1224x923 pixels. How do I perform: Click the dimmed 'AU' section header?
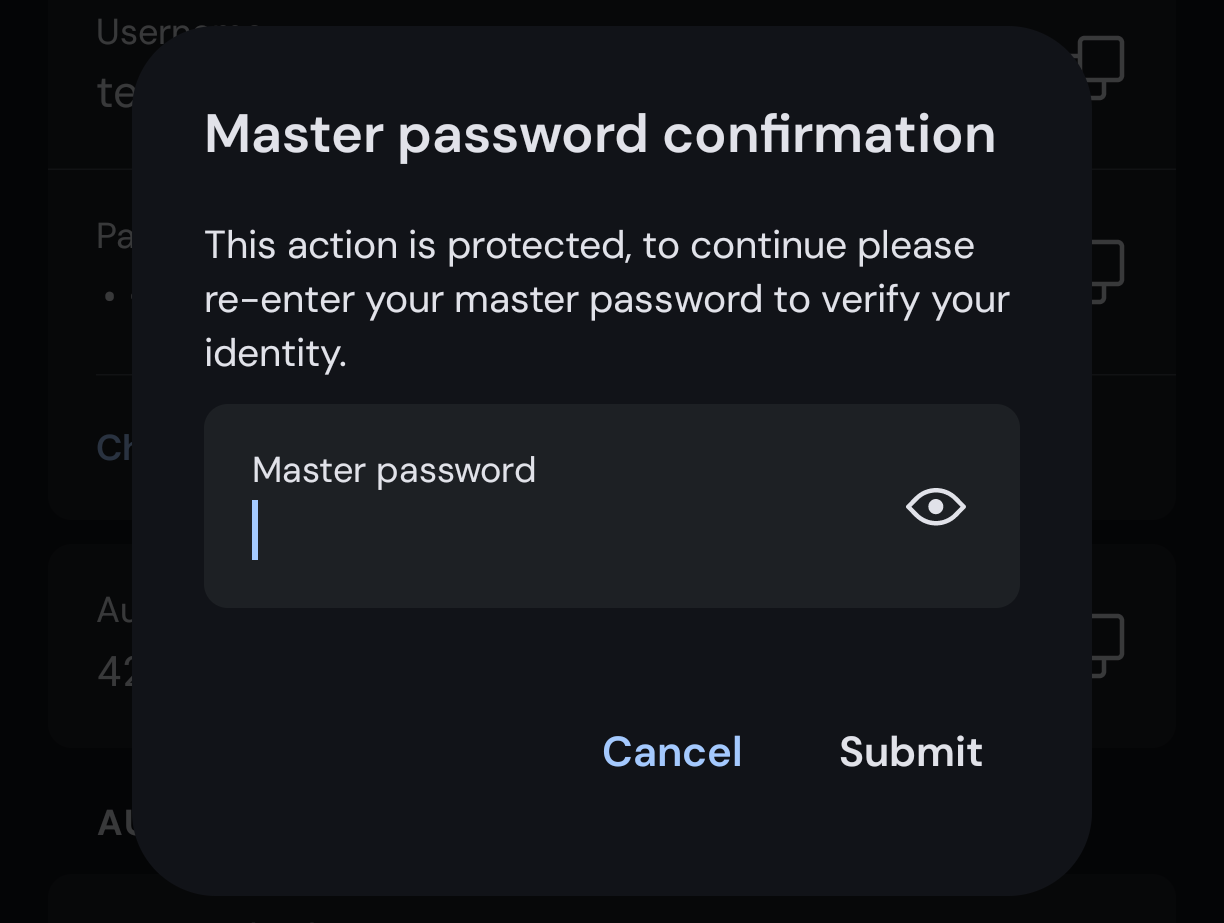115,823
